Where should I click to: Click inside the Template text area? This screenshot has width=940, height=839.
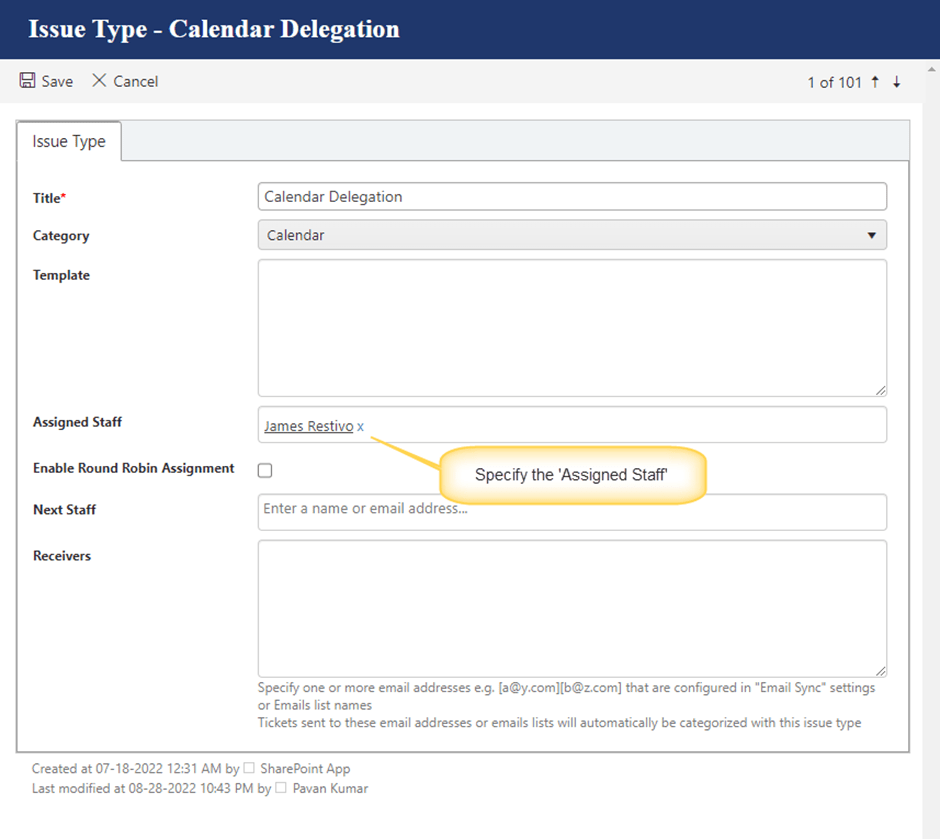pyautogui.click(x=571, y=328)
